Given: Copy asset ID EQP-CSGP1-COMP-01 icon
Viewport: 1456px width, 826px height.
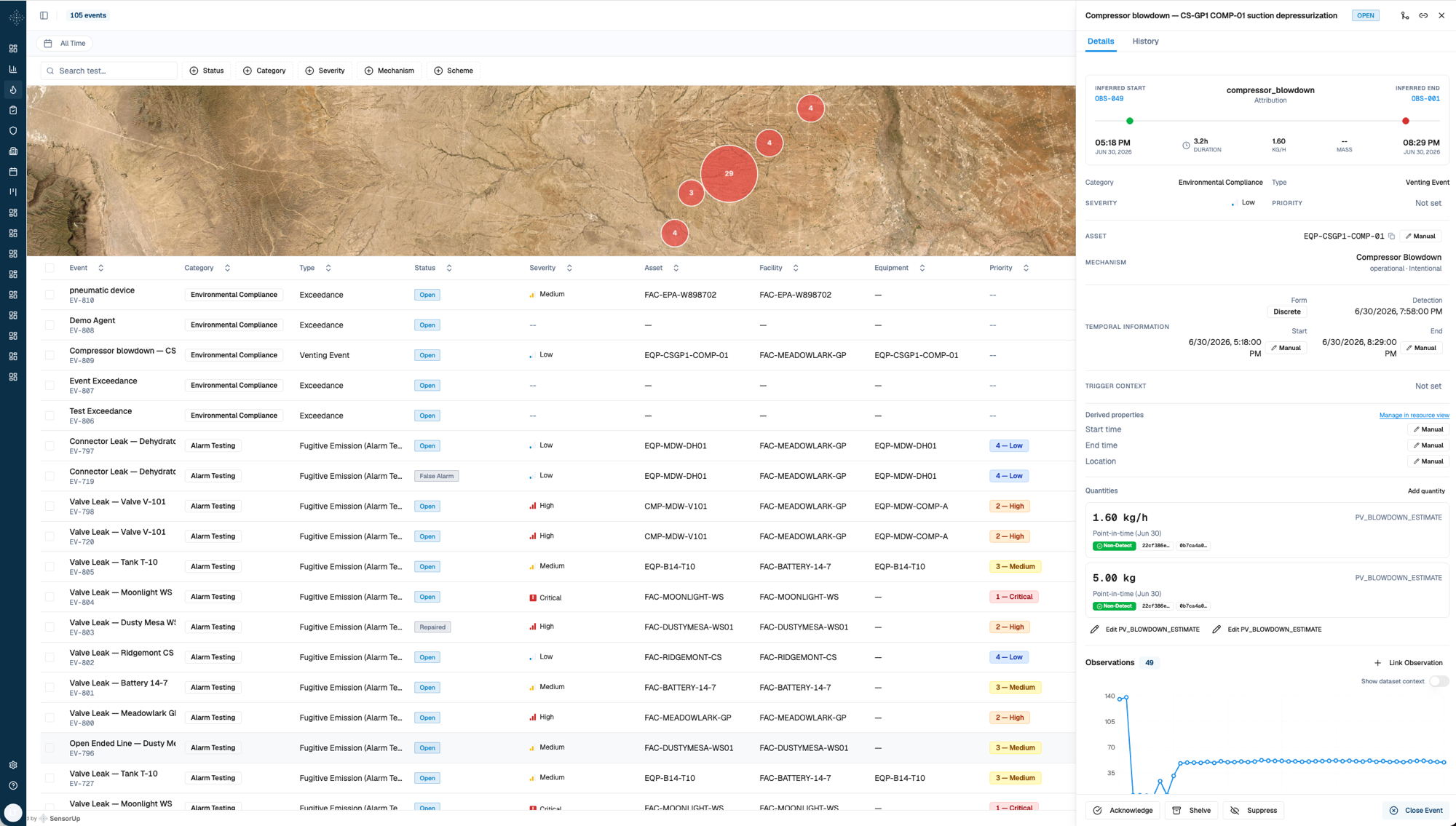Looking at the screenshot, I should tap(1391, 236).
